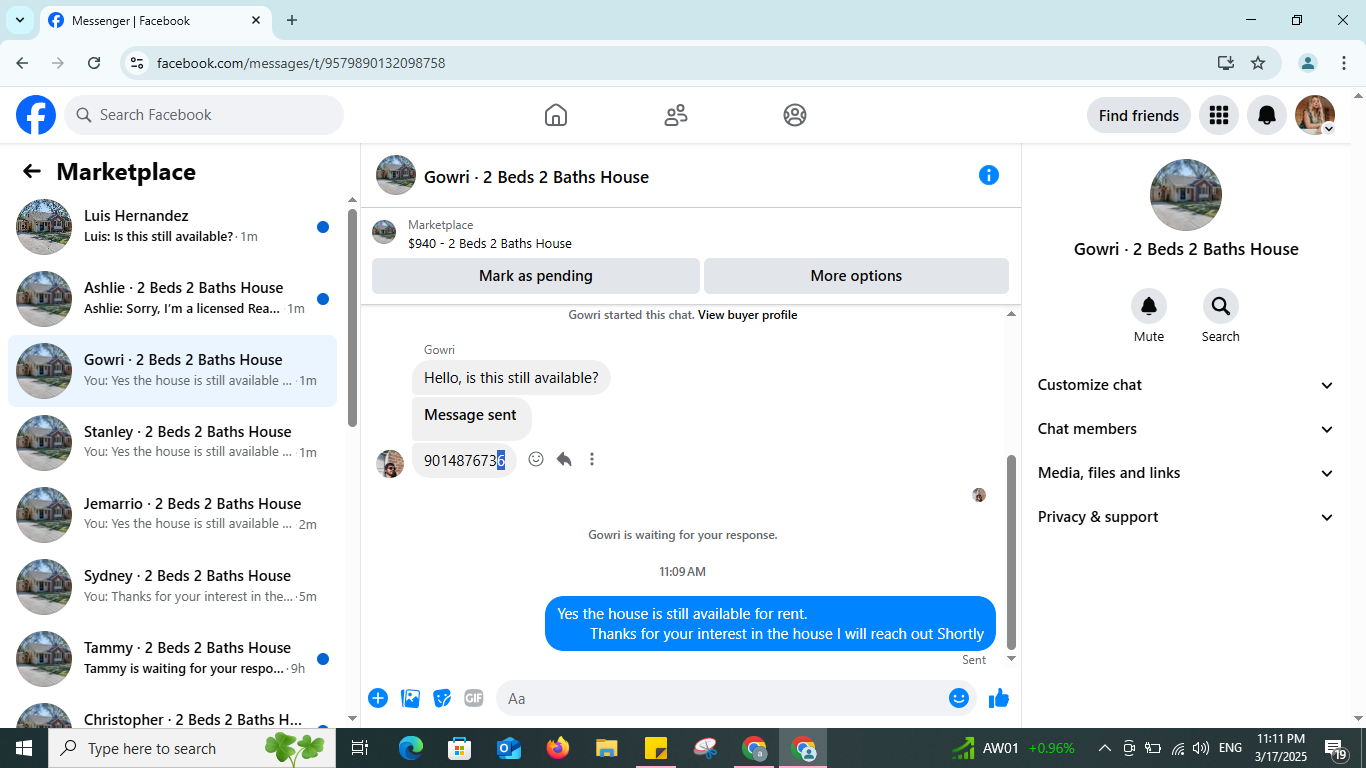
Task: Open Firefox from the taskbar
Action: [x=558, y=748]
